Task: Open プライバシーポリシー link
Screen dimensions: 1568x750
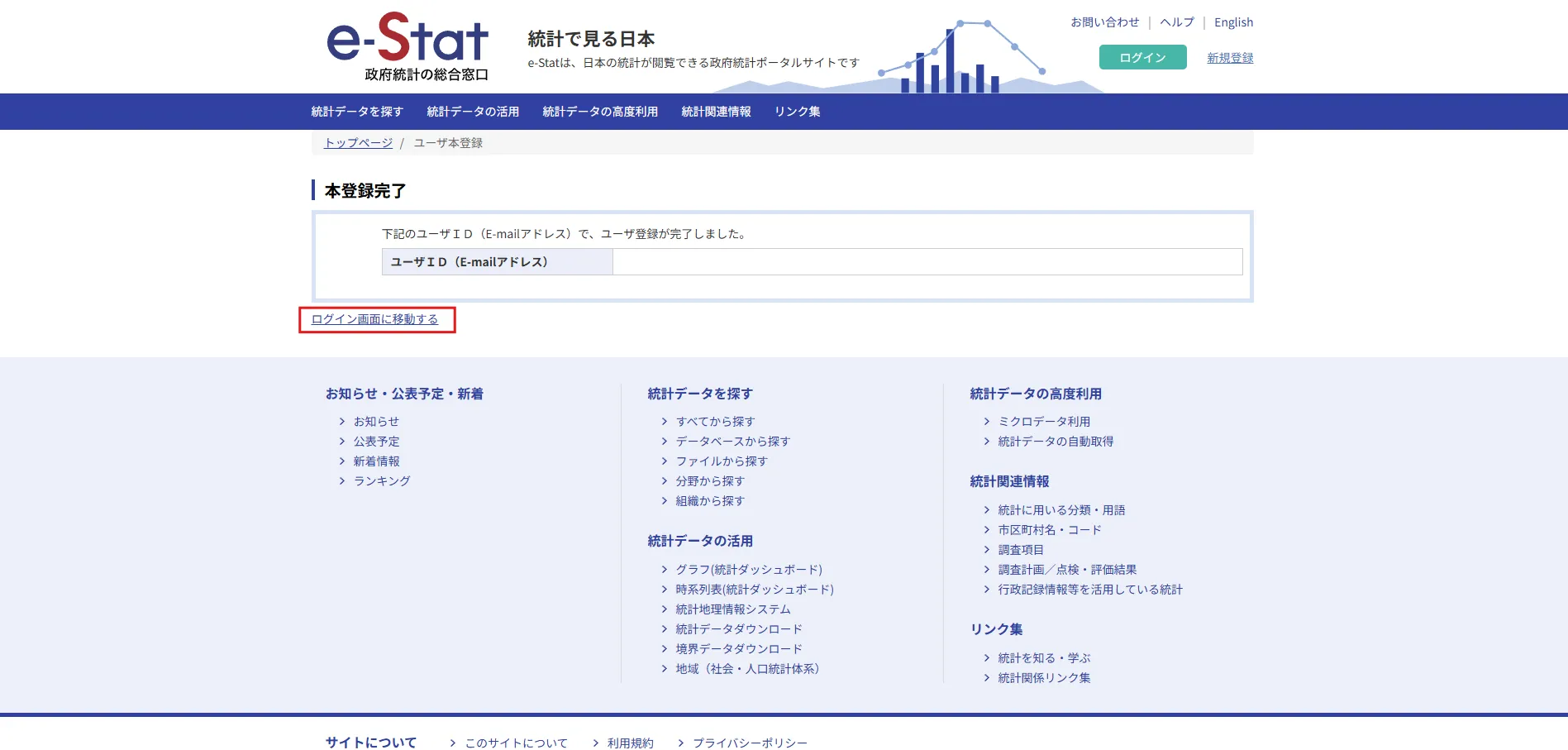Action: click(x=750, y=743)
